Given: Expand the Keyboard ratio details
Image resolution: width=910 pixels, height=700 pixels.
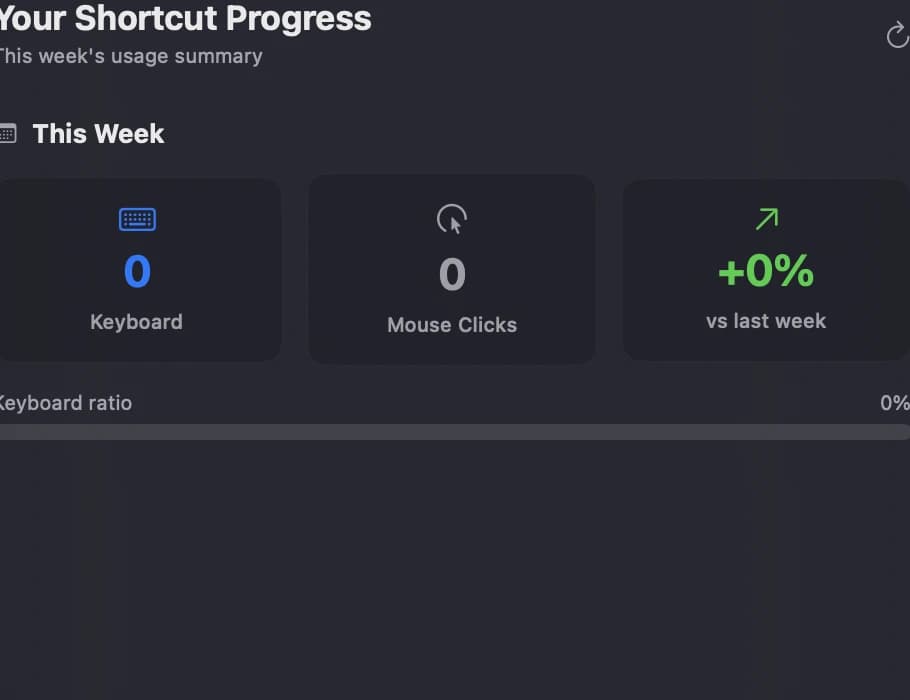Looking at the screenshot, I should (66, 403).
